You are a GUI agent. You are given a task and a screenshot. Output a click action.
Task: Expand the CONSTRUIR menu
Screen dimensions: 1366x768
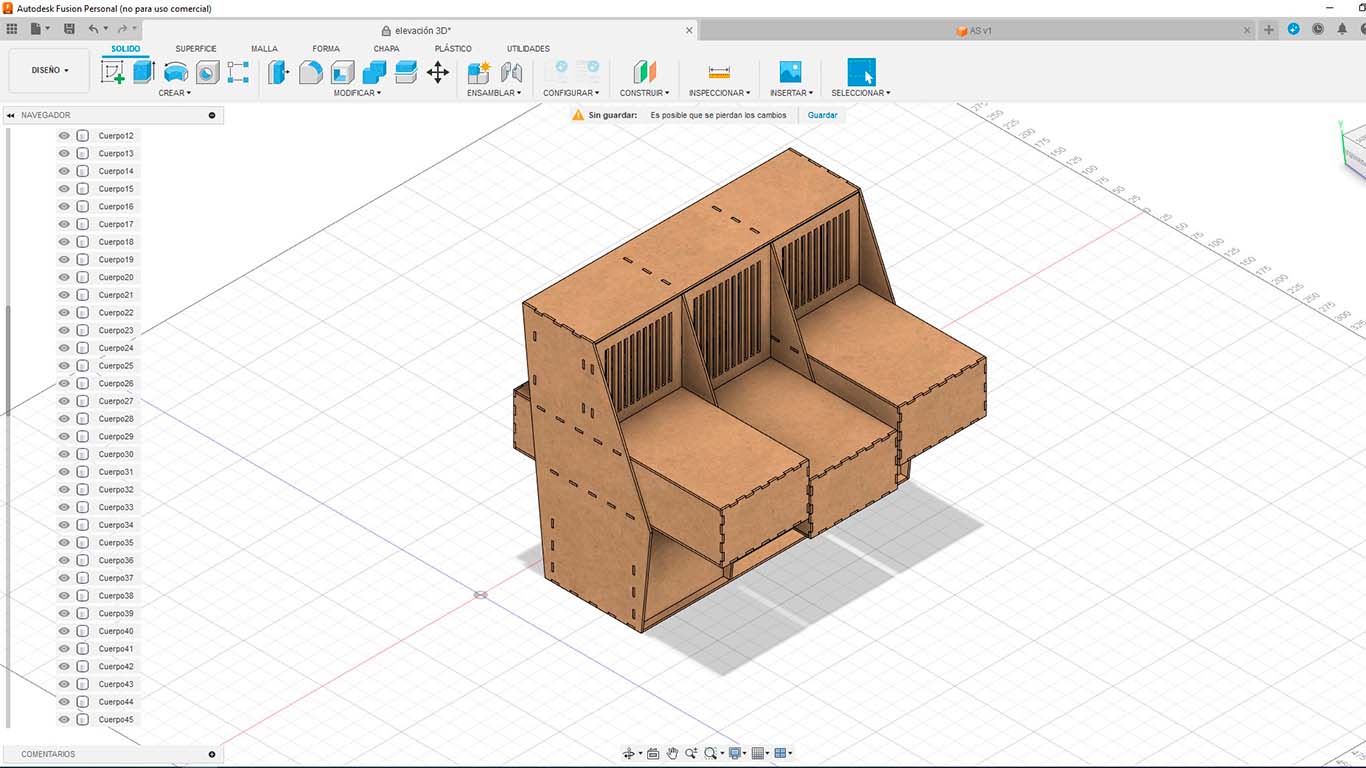[x=644, y=93]
